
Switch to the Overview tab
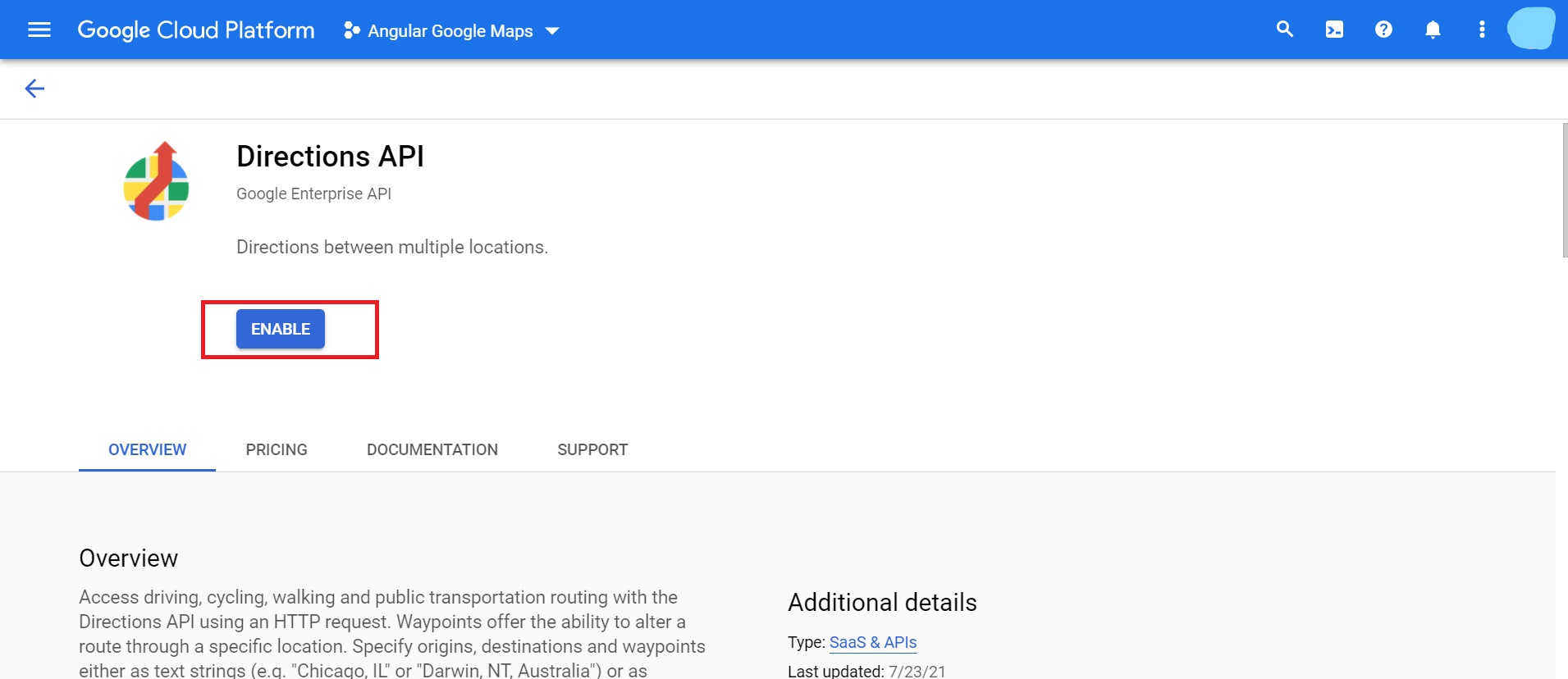[x=147, y=449]
